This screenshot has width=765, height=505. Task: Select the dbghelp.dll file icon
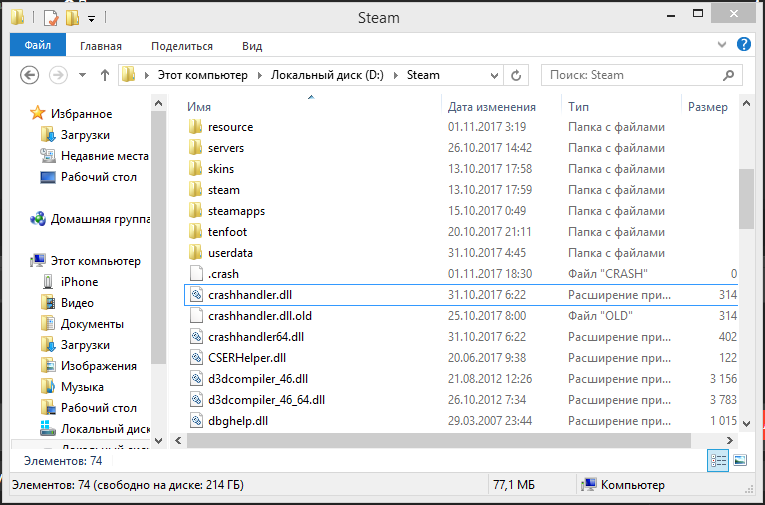pyautogui.click(x=196, y=421)
